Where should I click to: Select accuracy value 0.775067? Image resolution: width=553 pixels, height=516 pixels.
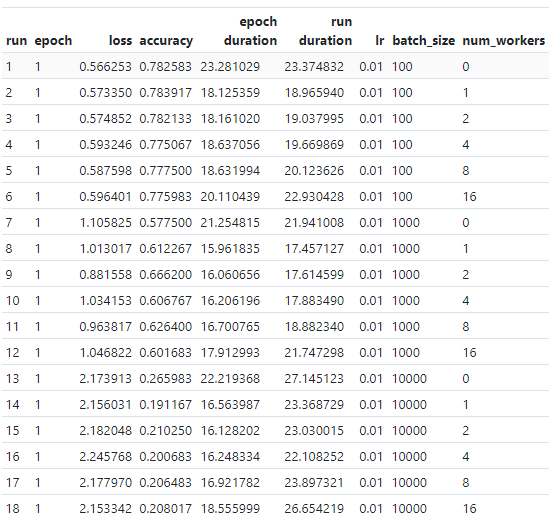tap(165, 145)
